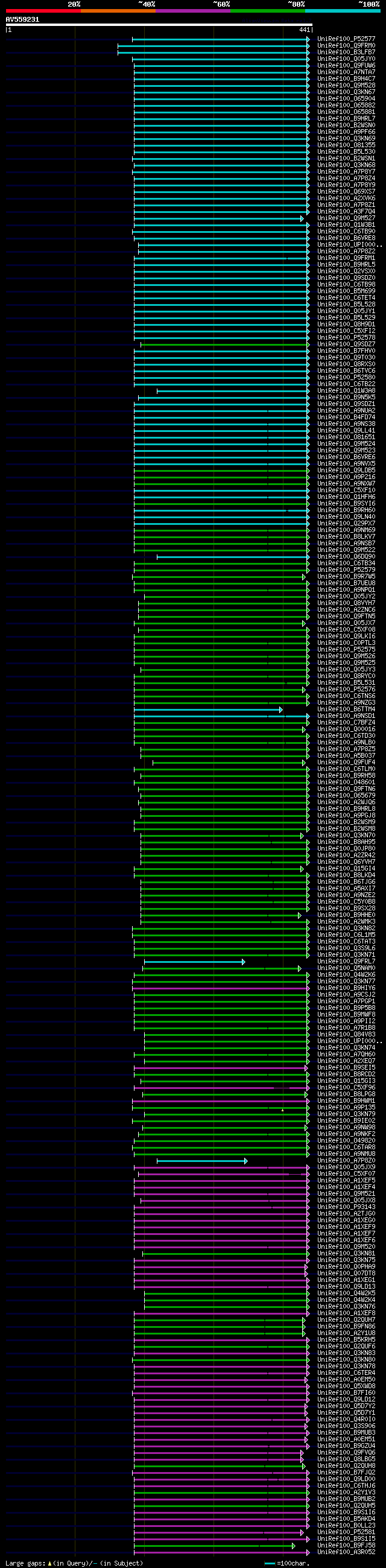
Task: Click the orange segment of the identity legend
Action: pos(118,11)
